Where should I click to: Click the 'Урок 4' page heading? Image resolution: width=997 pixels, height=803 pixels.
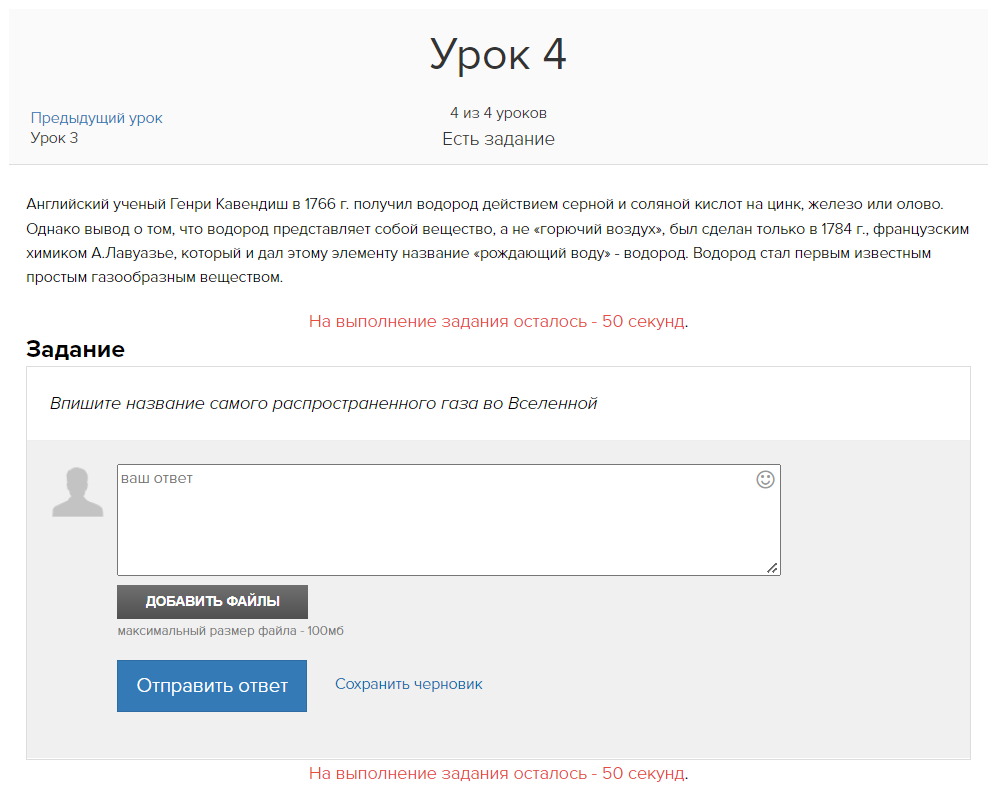click(x=498, y=55)
